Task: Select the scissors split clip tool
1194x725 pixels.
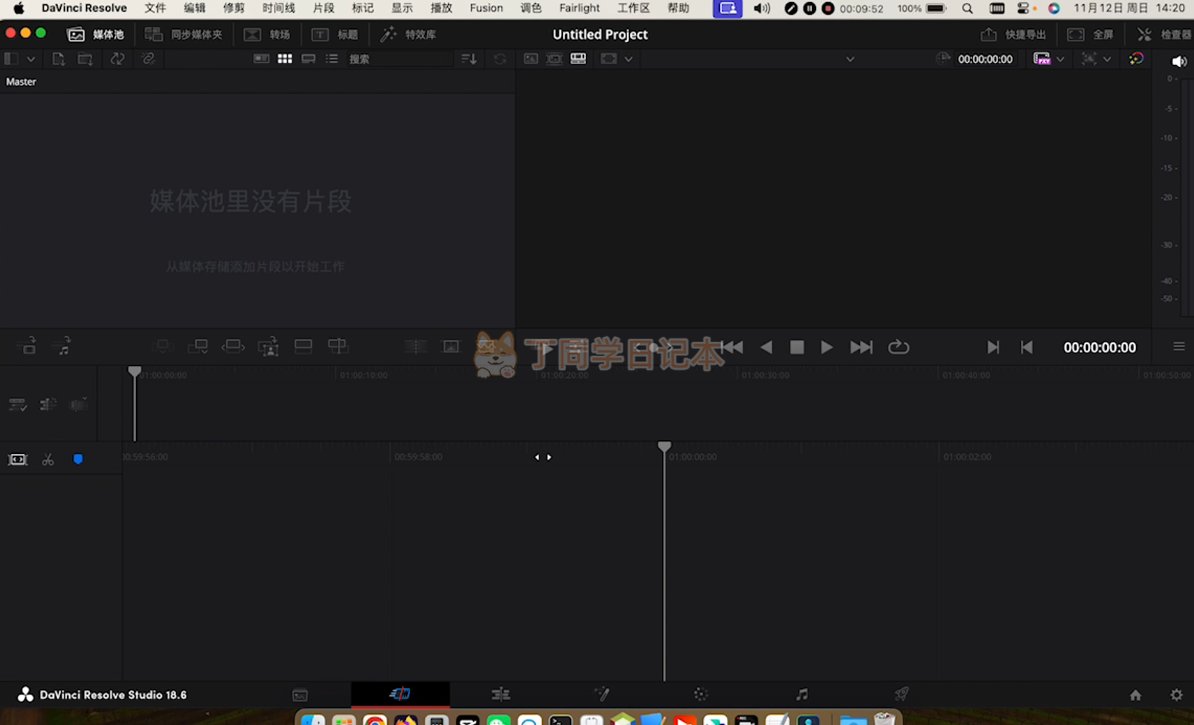Action: click(x=47, y=459)
